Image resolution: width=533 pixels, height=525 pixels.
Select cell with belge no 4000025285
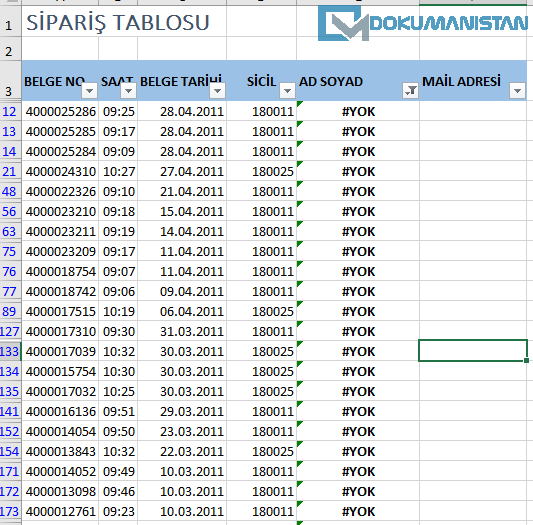61,132
